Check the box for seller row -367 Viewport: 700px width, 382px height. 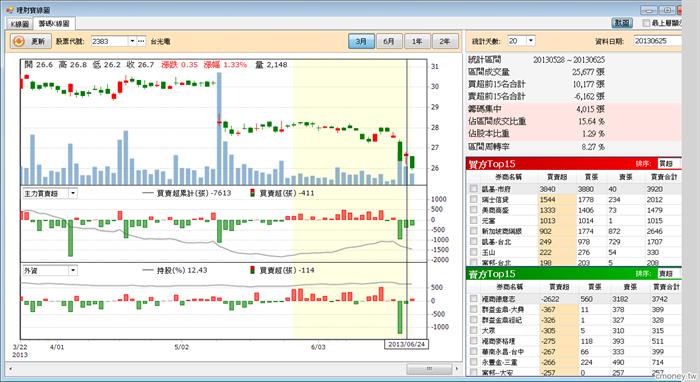[x=474, y=309]
